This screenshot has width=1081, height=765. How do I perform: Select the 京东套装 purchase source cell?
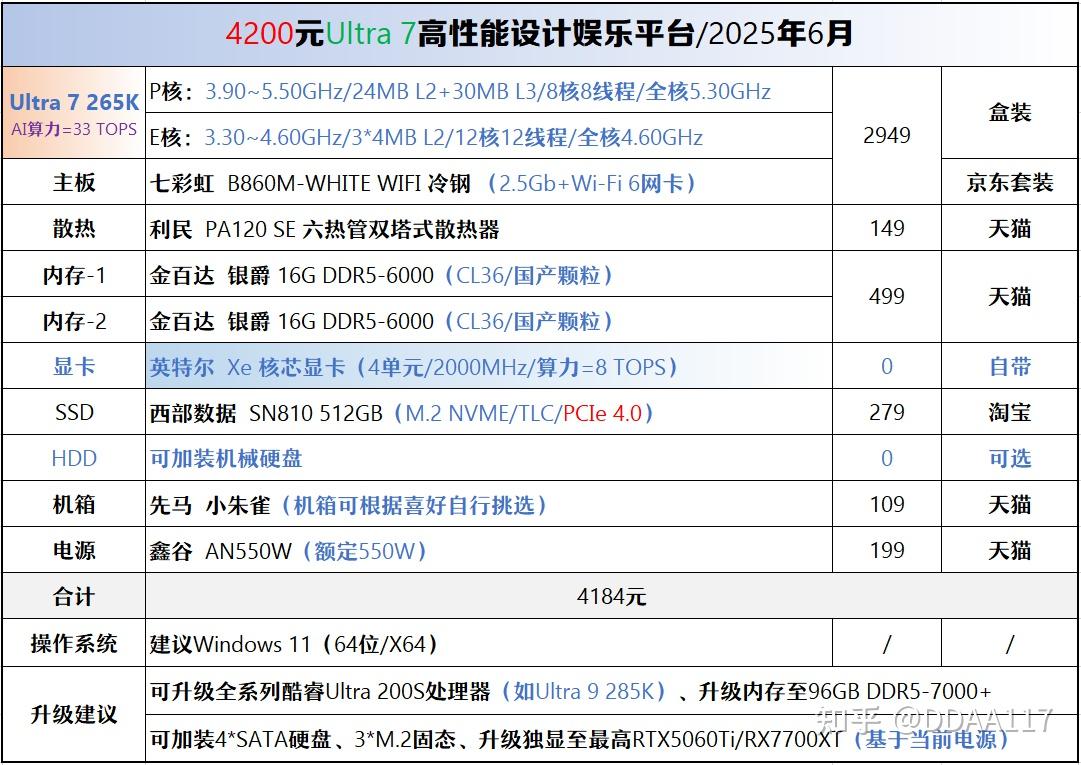(1009, 182)
